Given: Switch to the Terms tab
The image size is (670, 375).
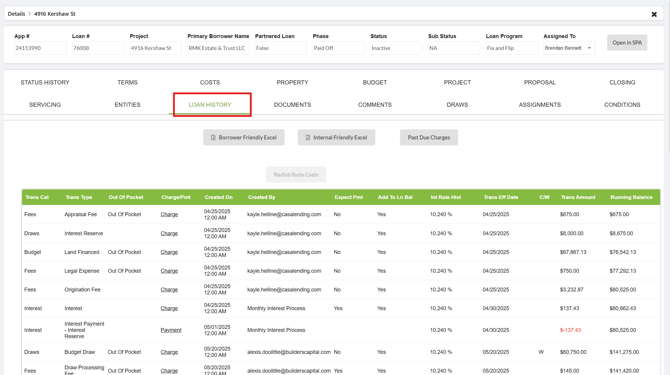Looking at the screenshot, I should (127, 82).
